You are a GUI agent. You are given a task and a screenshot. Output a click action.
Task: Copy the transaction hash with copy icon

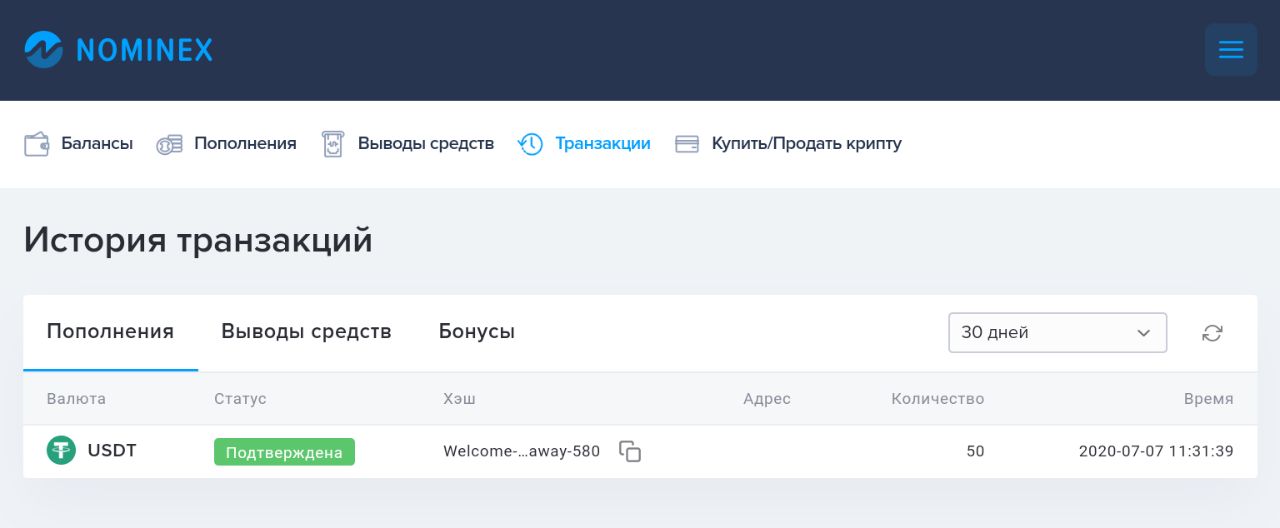[x=630, y=451]
